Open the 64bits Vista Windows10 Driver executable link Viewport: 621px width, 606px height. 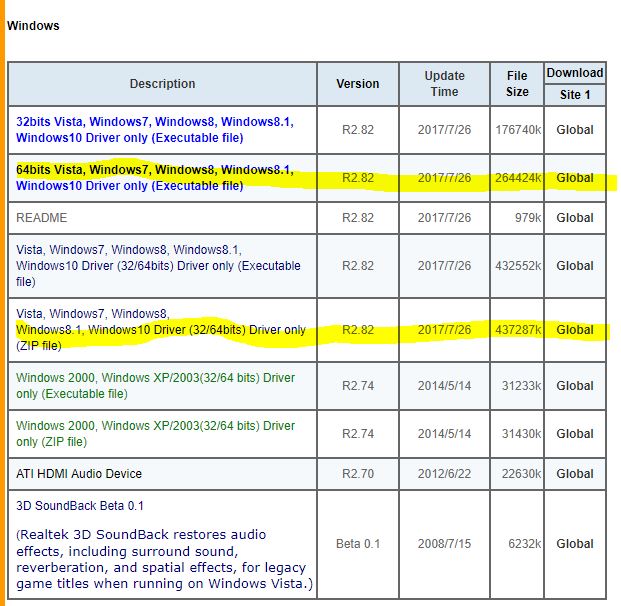click(155, 177)
